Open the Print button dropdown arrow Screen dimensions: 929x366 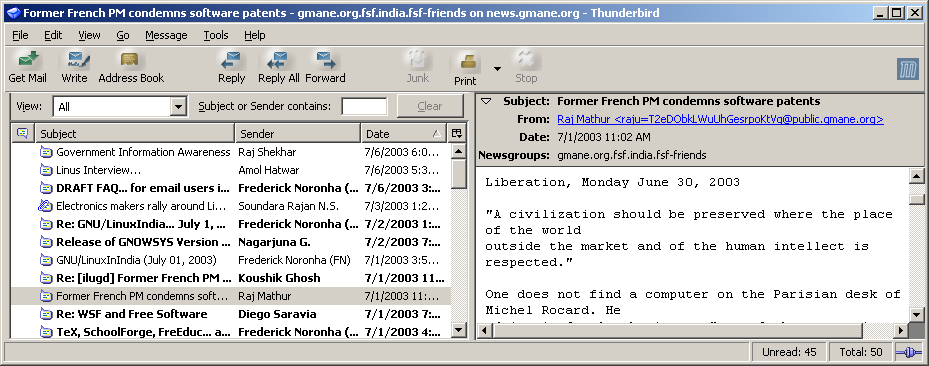click(498, 68)
